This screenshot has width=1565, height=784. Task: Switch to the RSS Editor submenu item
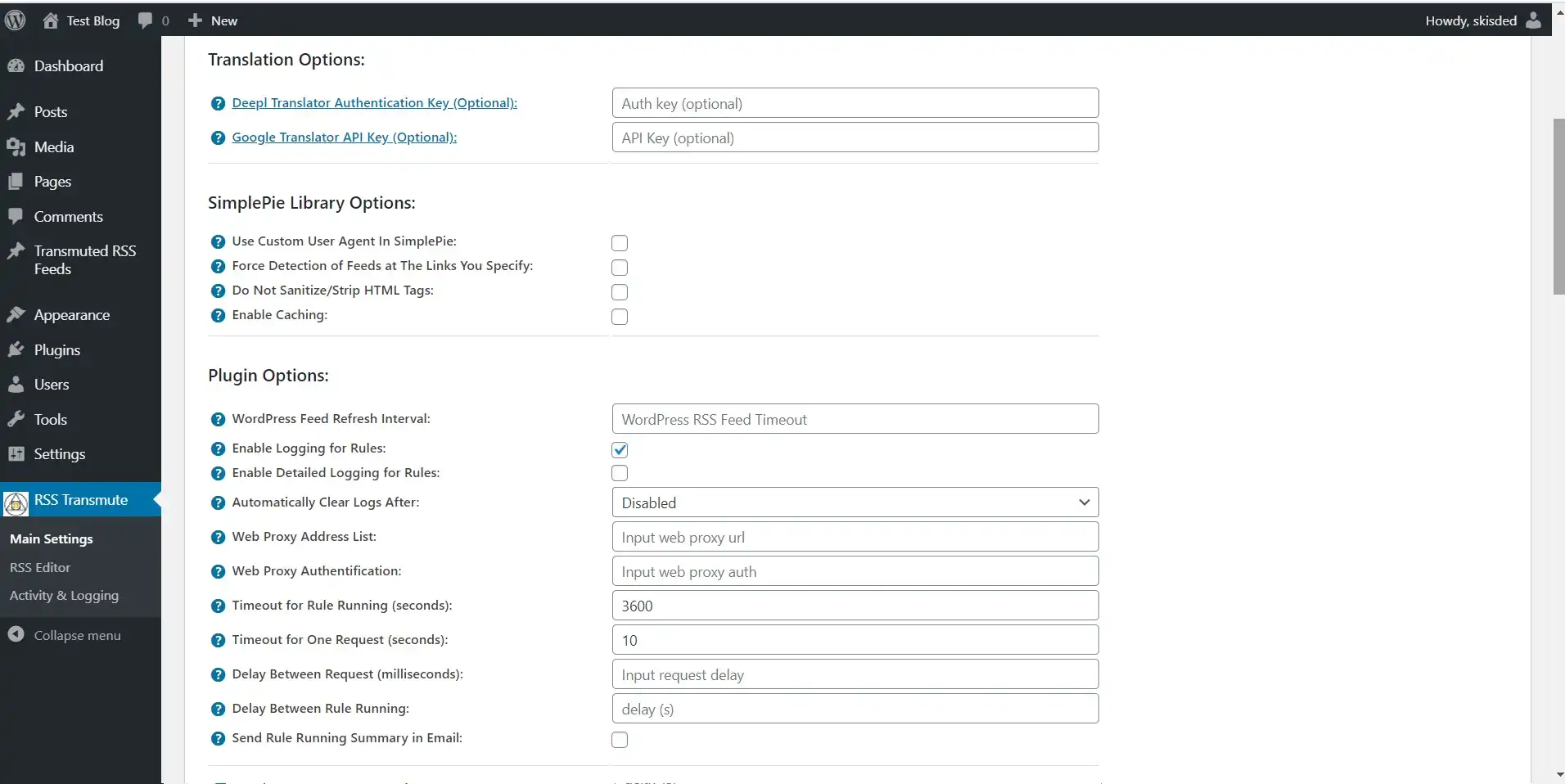[x=39, y=566]
